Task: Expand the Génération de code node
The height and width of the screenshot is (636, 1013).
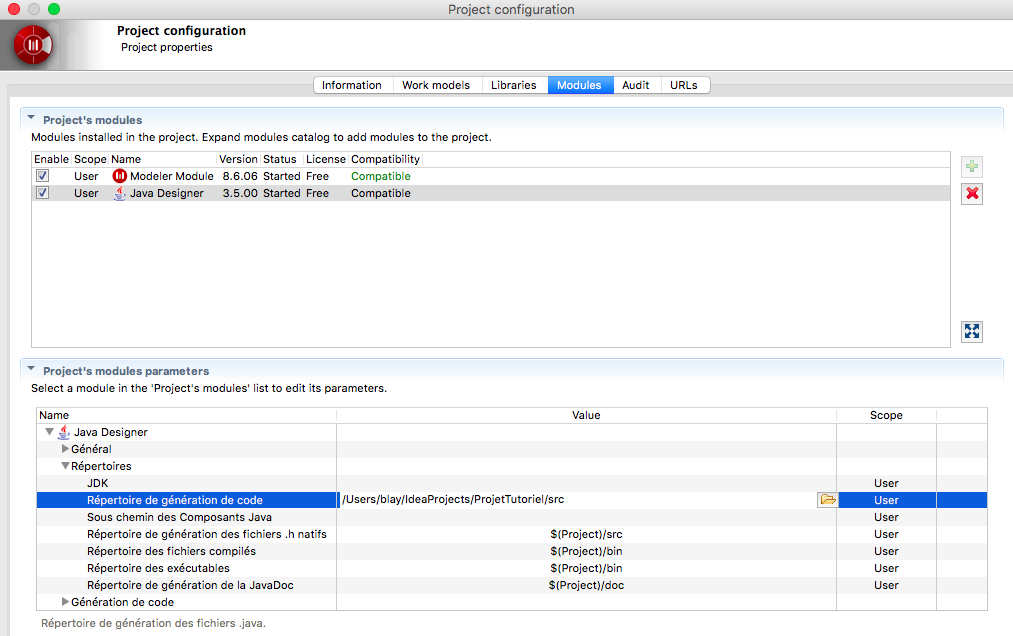Action: (66, 602)
